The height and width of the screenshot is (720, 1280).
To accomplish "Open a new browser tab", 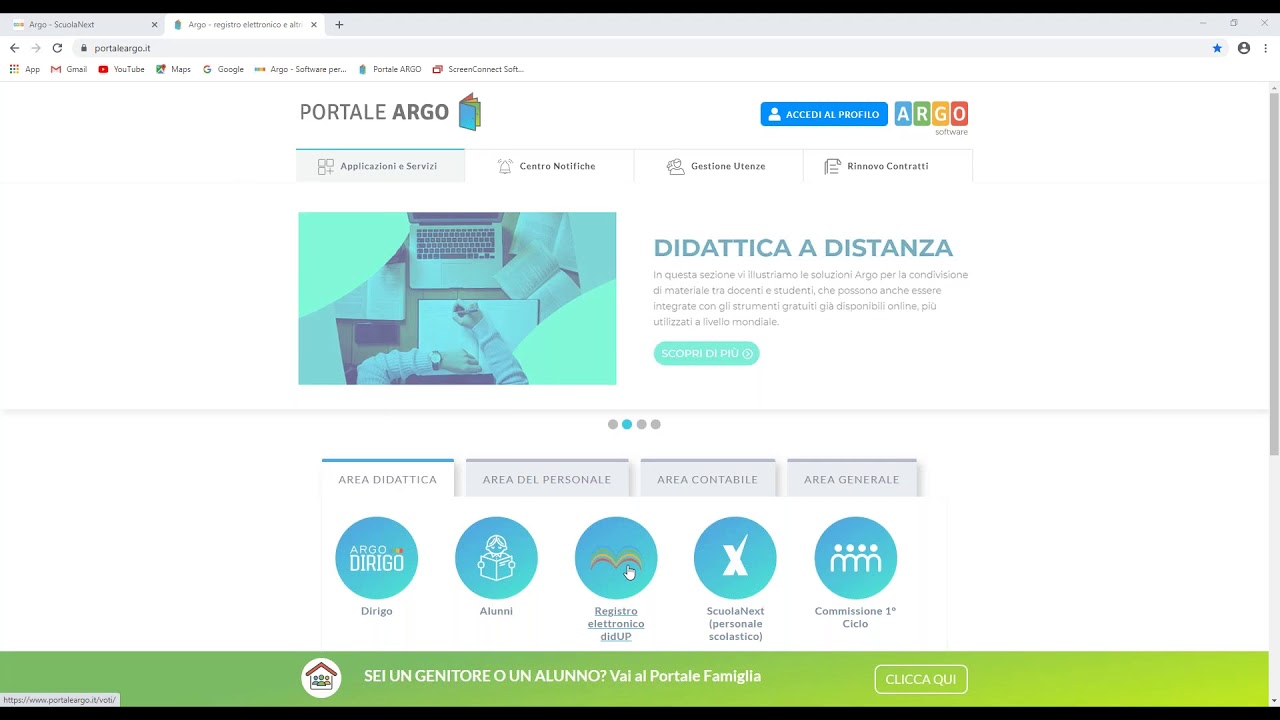I will click(x=339, y=25).
